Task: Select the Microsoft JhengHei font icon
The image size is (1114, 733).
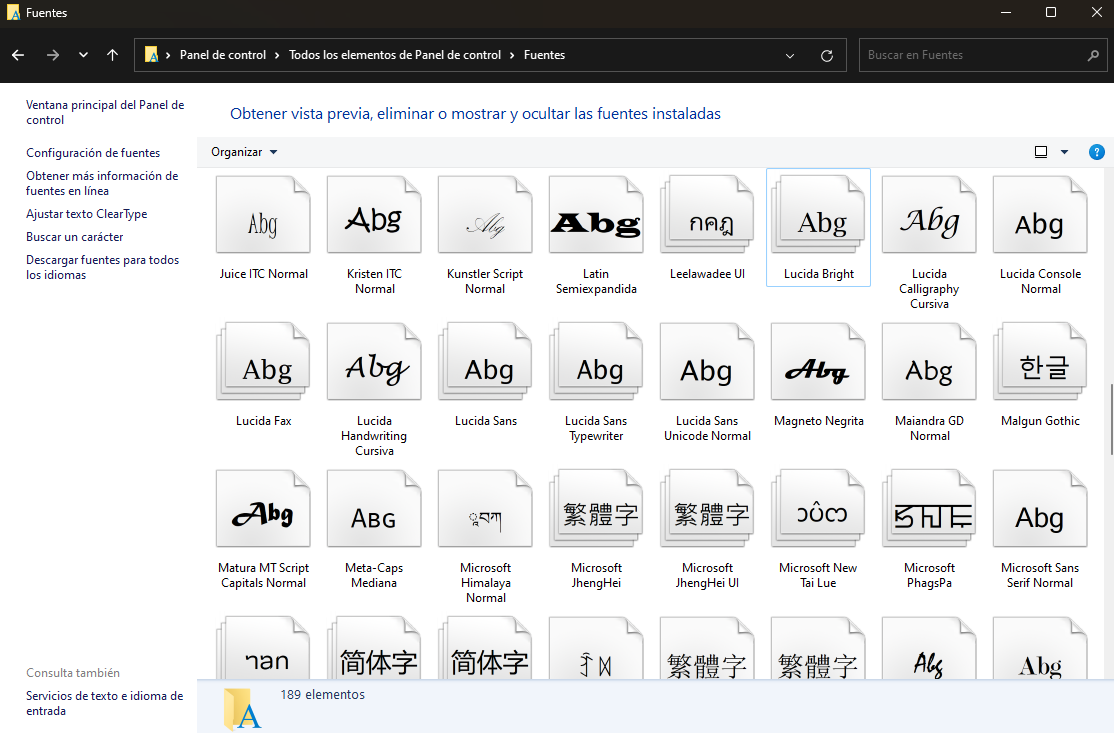Action: click(x=596, y=509)
